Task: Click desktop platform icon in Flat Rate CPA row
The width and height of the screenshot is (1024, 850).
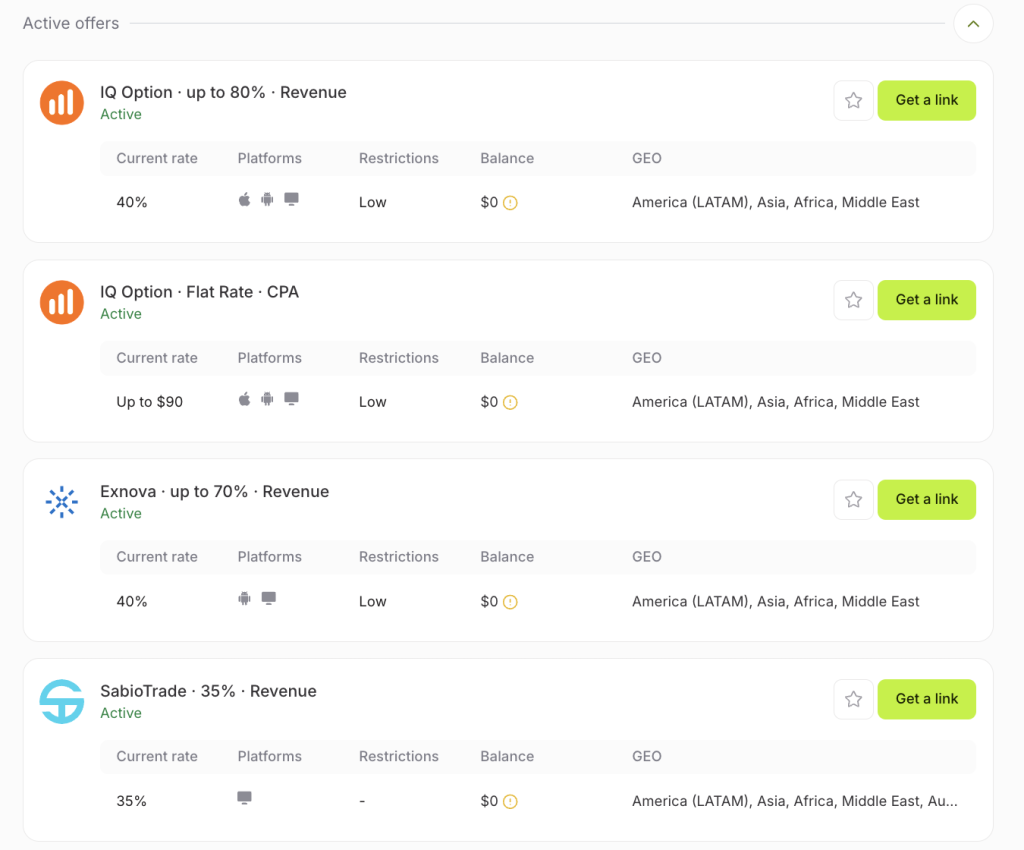Action: [x=291, y=399]
